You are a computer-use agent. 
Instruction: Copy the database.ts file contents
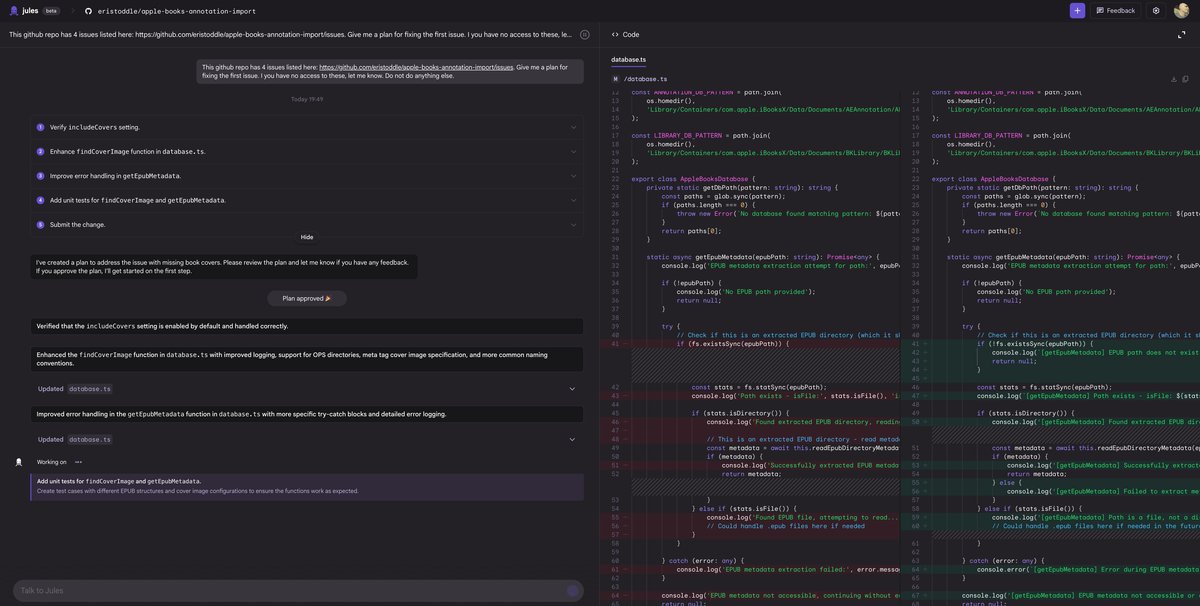[x=1186, y=79]
